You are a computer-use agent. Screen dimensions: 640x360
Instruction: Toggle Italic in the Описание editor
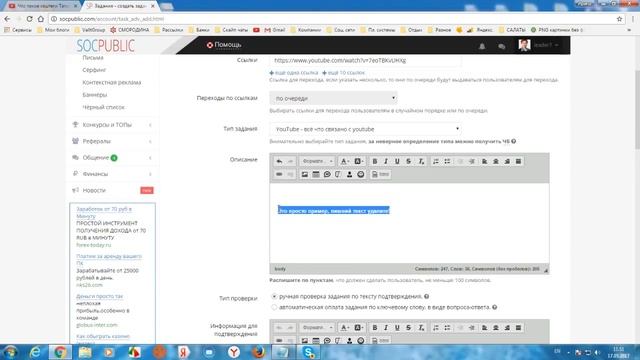pos(386,161)
